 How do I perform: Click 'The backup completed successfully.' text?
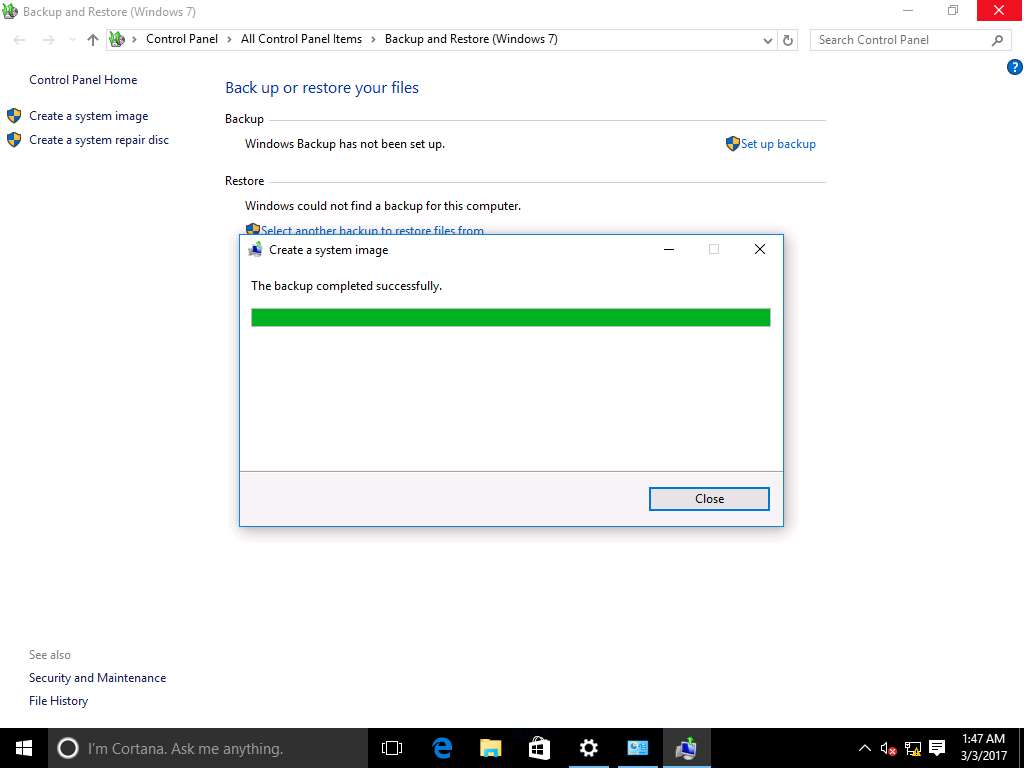click(346, 286)
